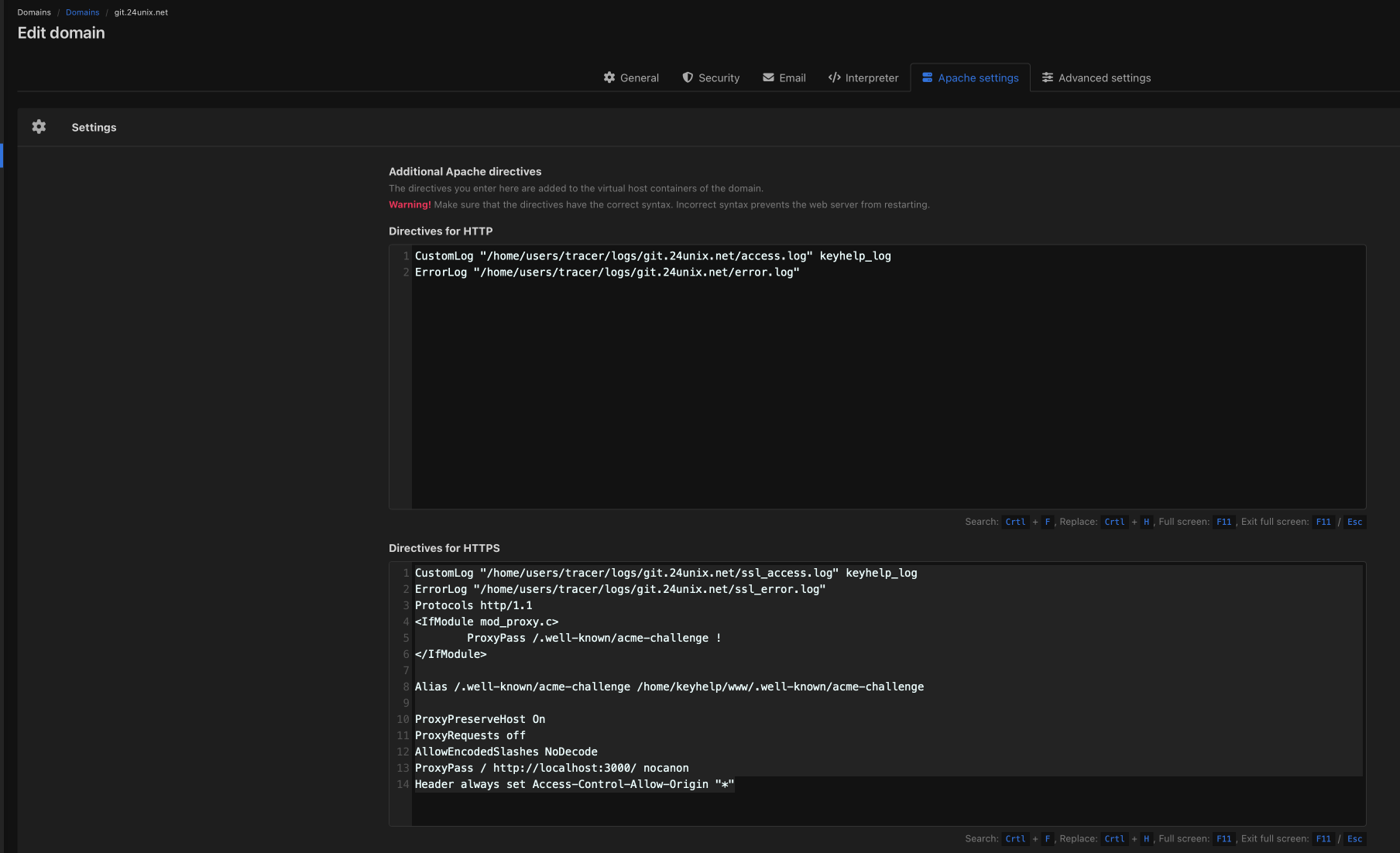This screenshot has width=1400, height=853.
Task: Click the H key hint below HTTP editor
Action: point(1146,522)
